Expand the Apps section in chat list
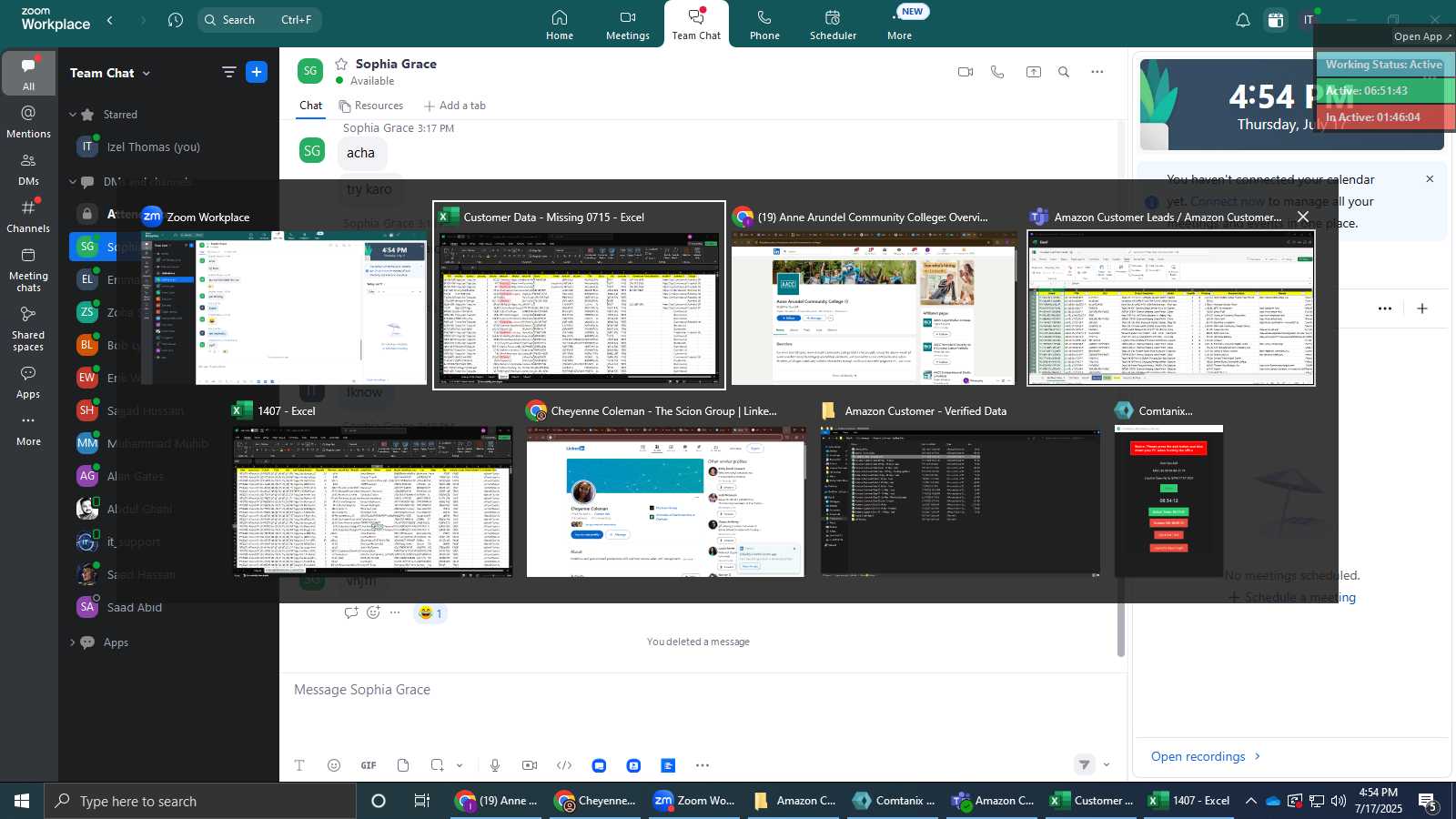 [73, 642]
